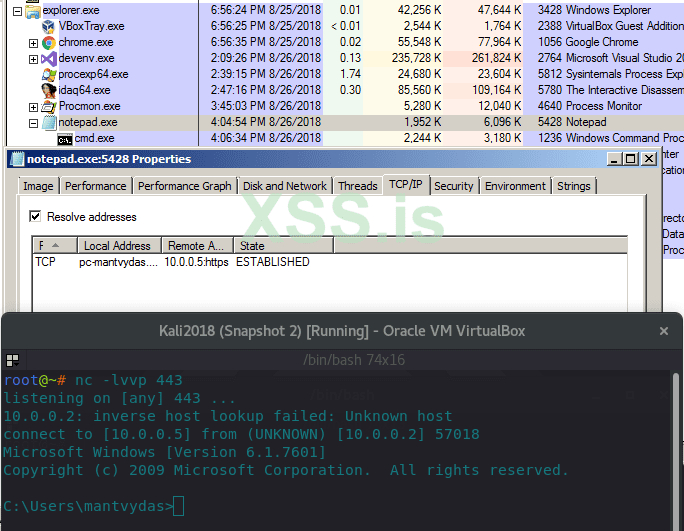
Task: Open the Image tab
Action: point(38,186)
